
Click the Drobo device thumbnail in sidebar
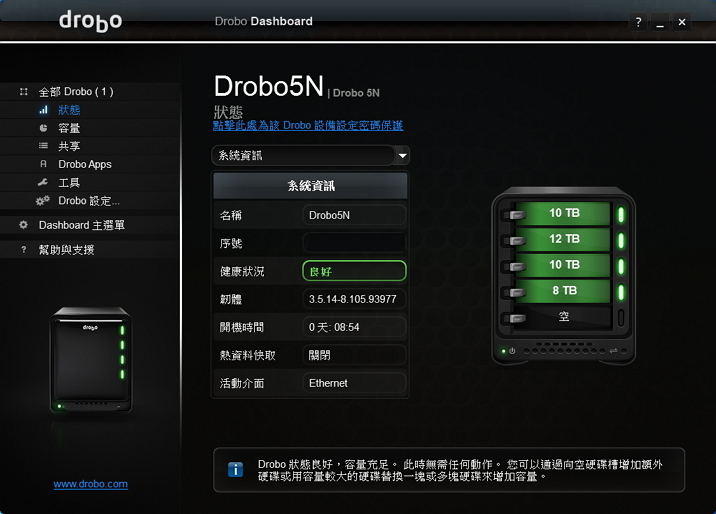pos(91,360)
